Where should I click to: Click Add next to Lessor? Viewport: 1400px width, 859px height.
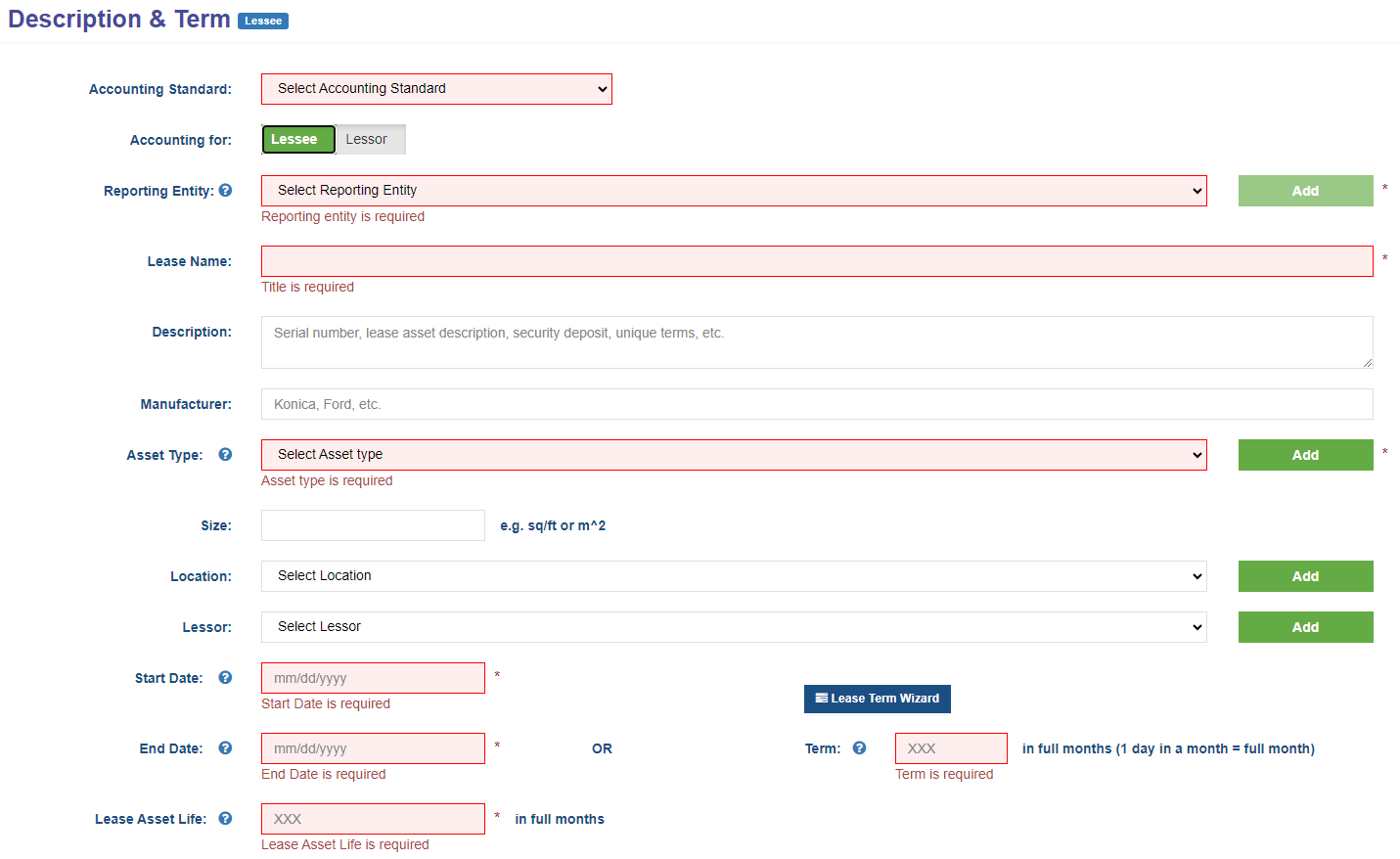tap(1306, 627)
